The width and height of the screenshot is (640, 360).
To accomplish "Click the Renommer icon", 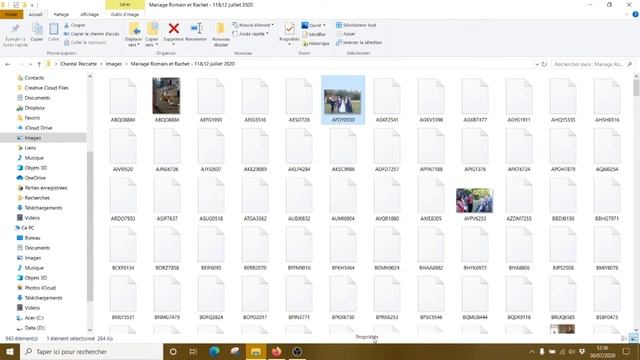I will (x=196, y=28).
